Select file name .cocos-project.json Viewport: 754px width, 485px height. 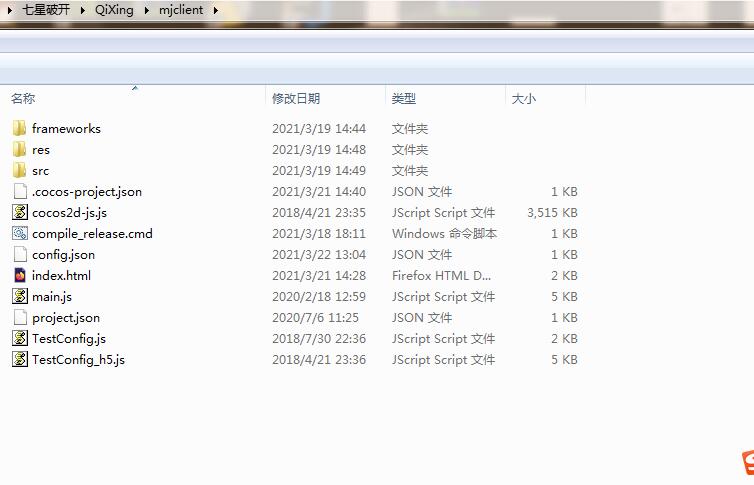[87, 191]
